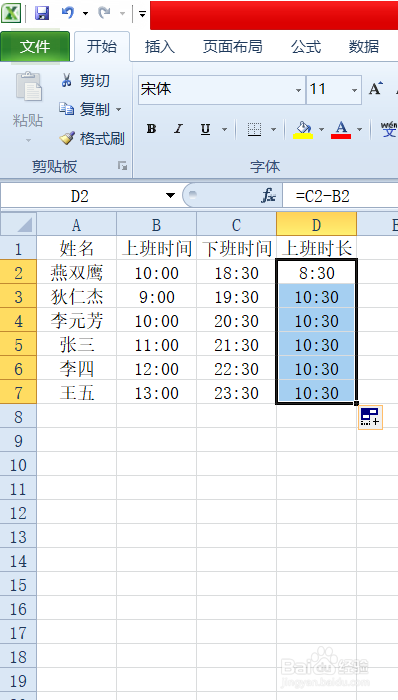
Task: Select cell with name 张三
Action: pyautogui.click(x=77, y=345)
